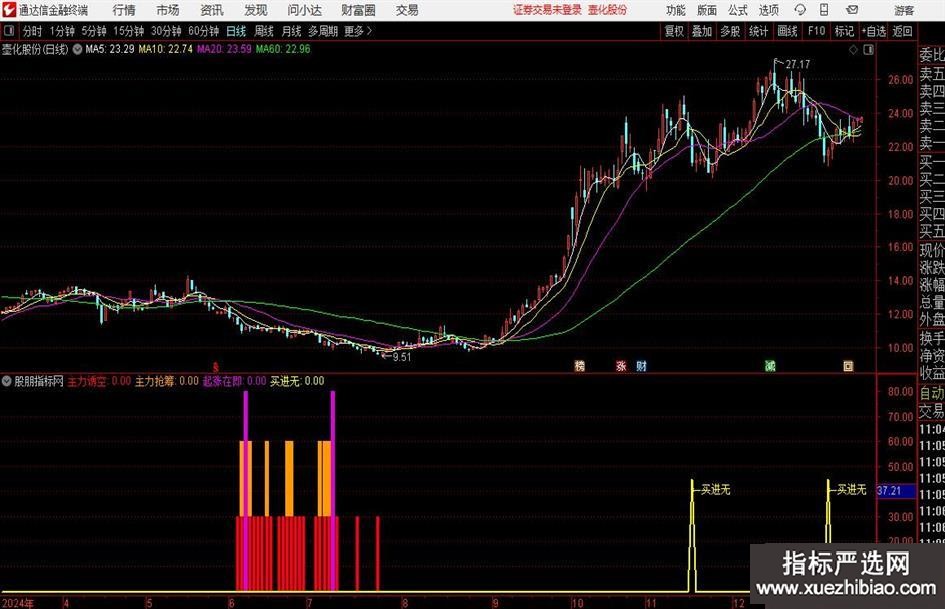Expand the 股朋指标网 indicator dropdown arrow

point(6,381)
